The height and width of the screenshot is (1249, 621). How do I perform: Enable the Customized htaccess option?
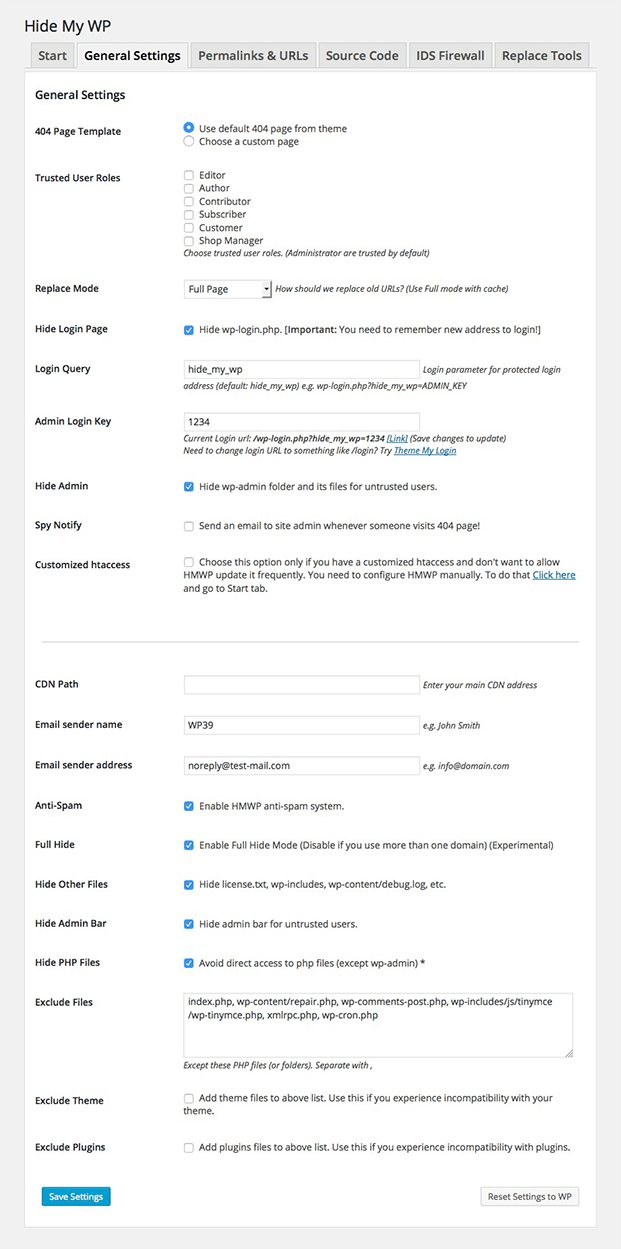(188, 562)
